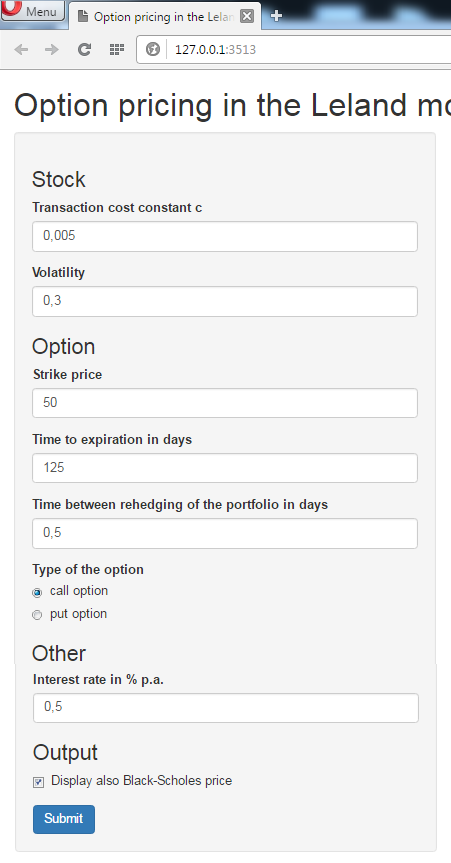Select the put option radio button

point(37,615)
